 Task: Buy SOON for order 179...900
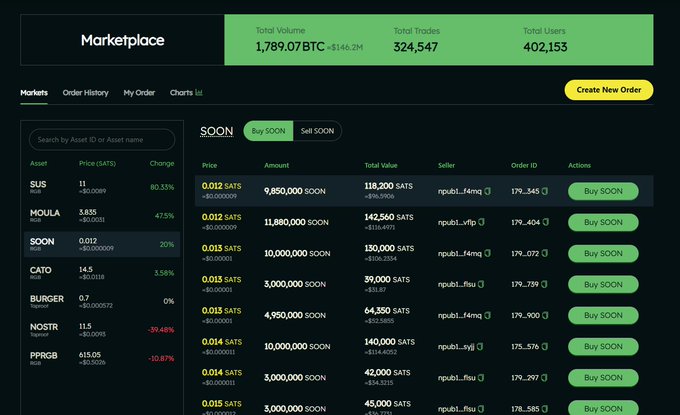click(x=603, y=316)
